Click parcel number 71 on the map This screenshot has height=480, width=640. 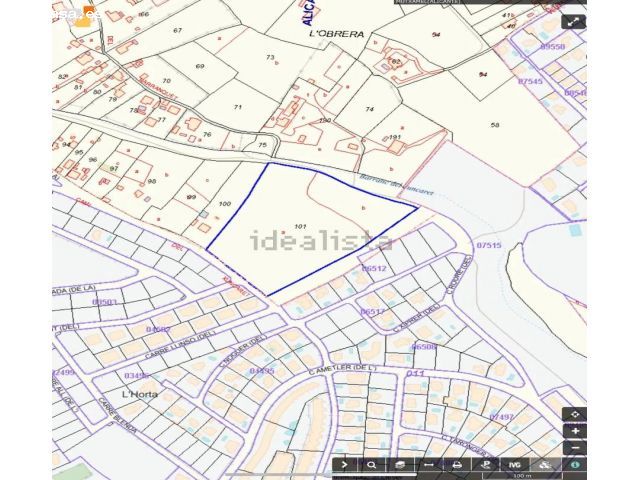point(238,107)
